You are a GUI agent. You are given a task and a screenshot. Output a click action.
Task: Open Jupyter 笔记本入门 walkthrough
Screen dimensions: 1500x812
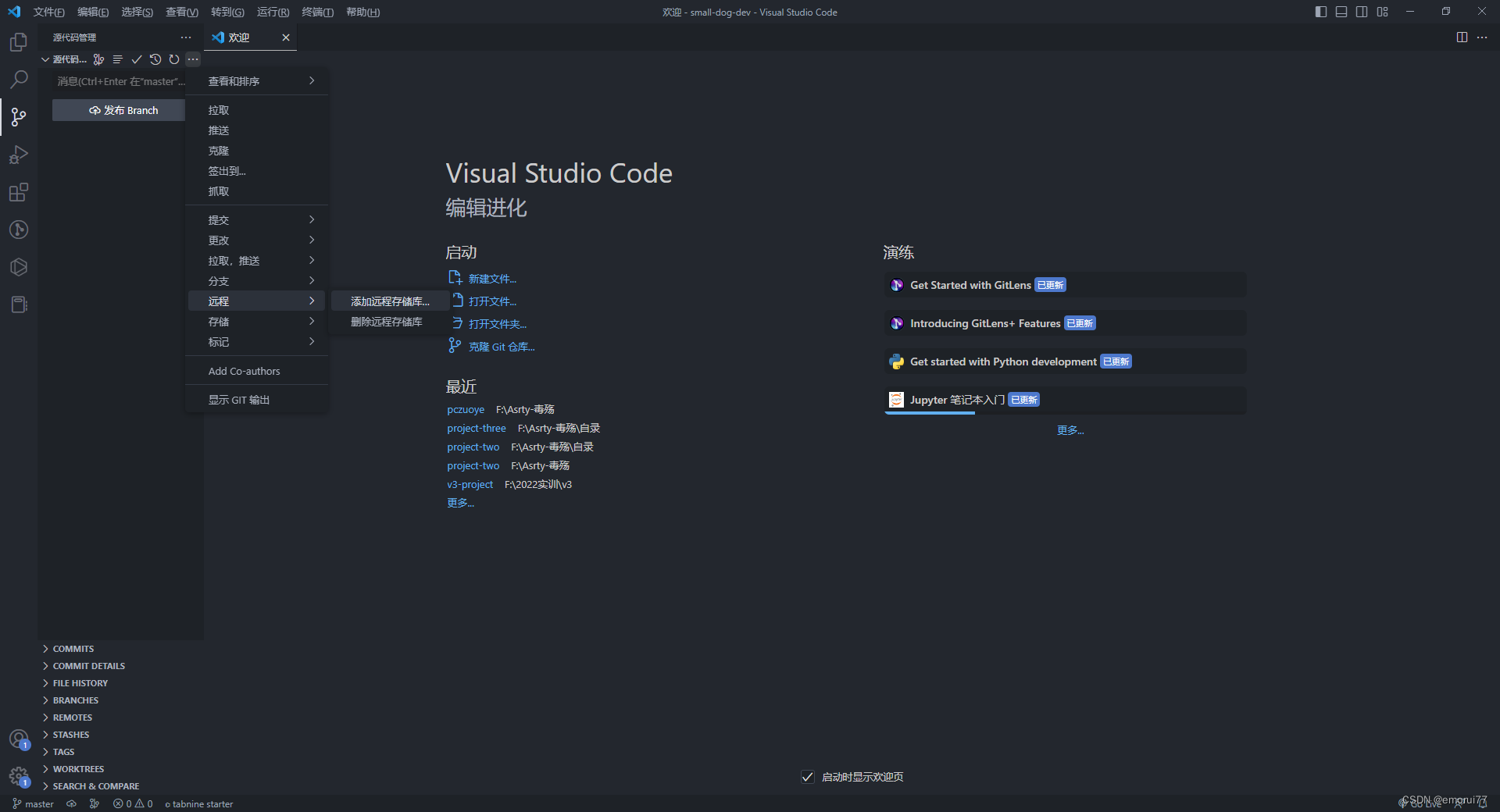click(1065, 400)
